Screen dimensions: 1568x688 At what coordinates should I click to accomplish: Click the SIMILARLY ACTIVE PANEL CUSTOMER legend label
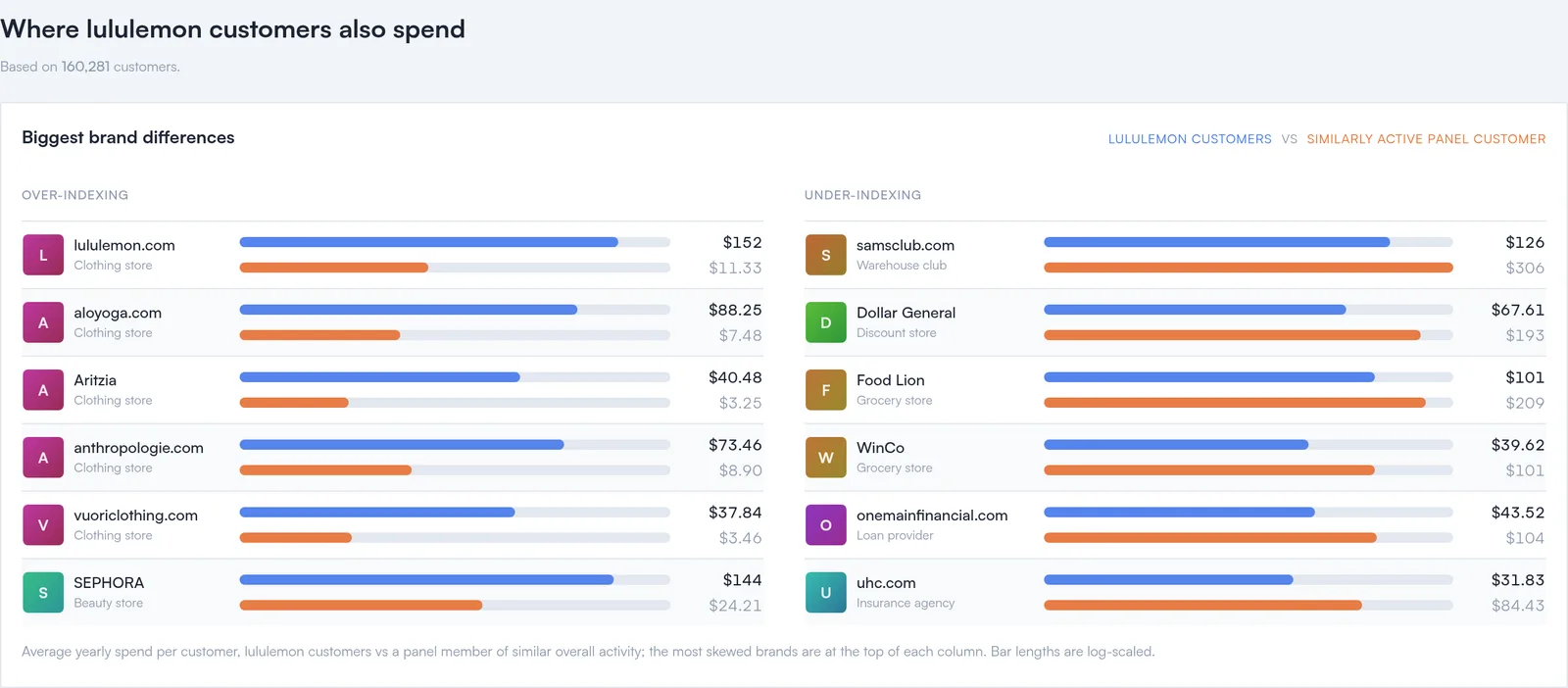tap(1426, 139)
